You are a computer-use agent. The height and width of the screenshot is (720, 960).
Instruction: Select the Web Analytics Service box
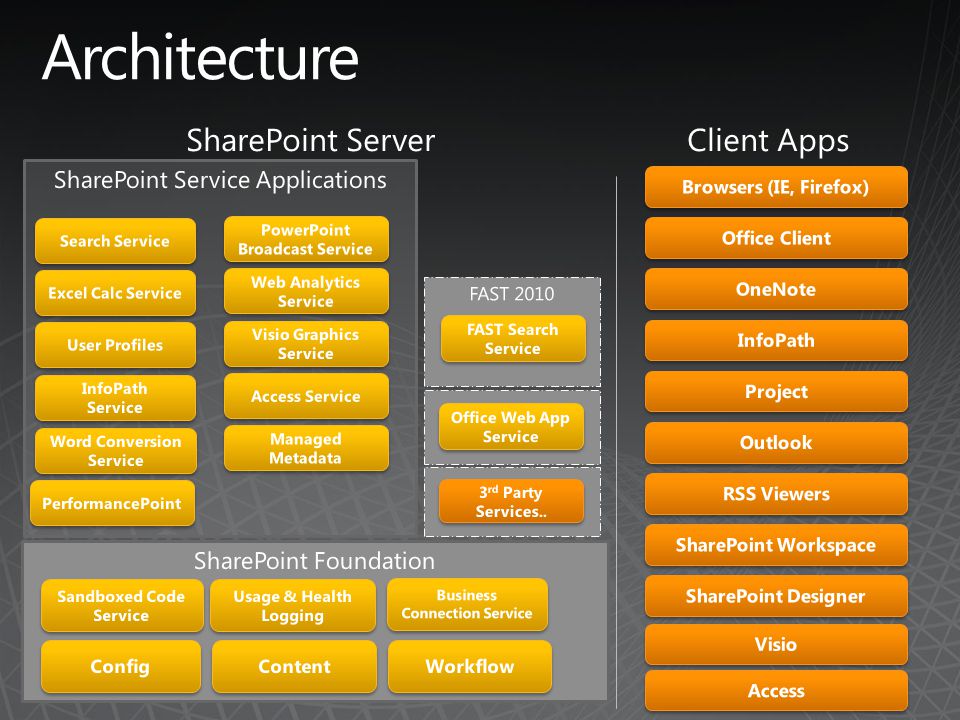(x=306, y=291)
